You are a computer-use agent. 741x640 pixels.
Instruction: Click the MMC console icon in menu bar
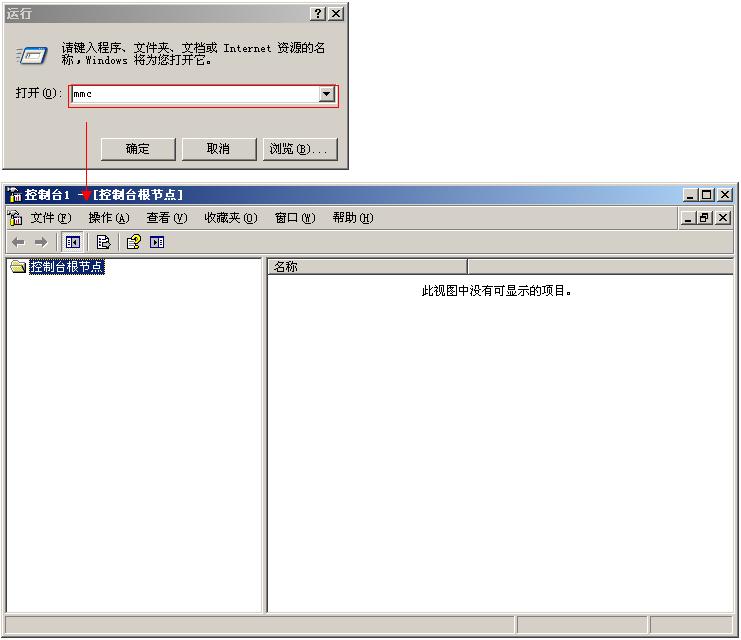15,218
